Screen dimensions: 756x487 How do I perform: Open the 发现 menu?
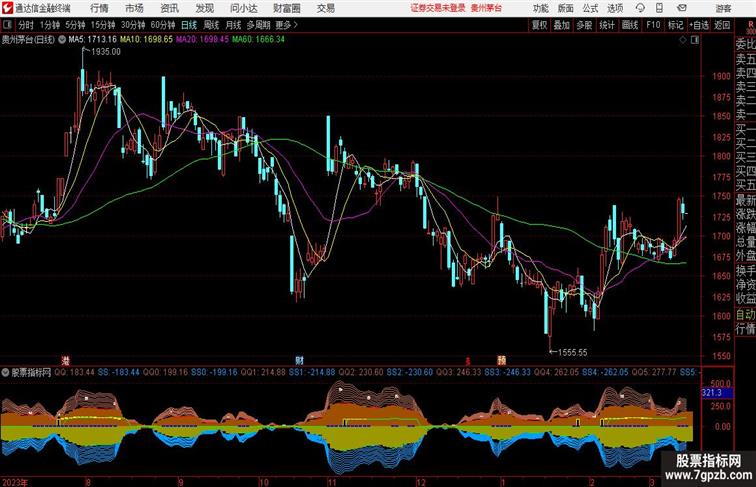click(x=204, y=8)
